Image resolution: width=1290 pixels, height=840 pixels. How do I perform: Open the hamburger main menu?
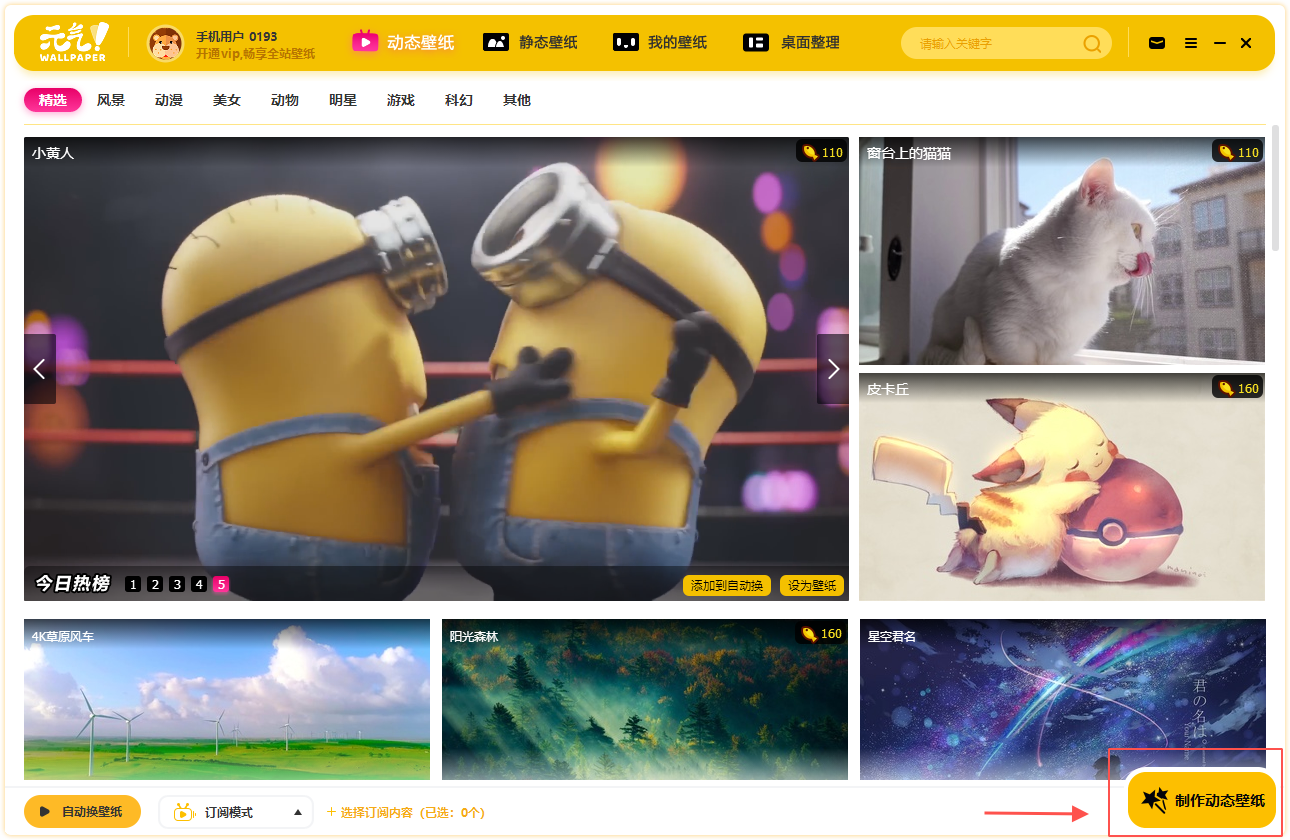(x=1191, y=43)
